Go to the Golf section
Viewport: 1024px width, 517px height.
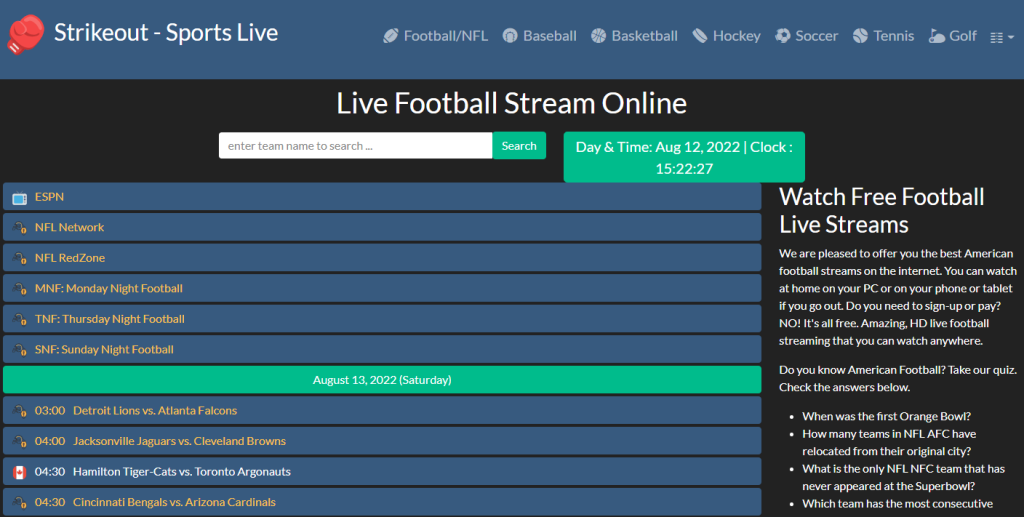(x=963, y=36)
